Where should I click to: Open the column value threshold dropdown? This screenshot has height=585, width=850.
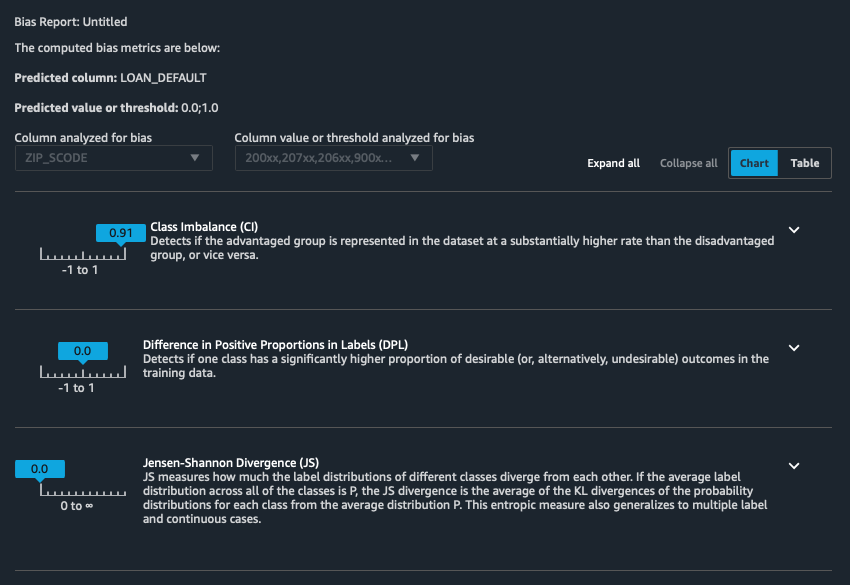click(333, 158)
